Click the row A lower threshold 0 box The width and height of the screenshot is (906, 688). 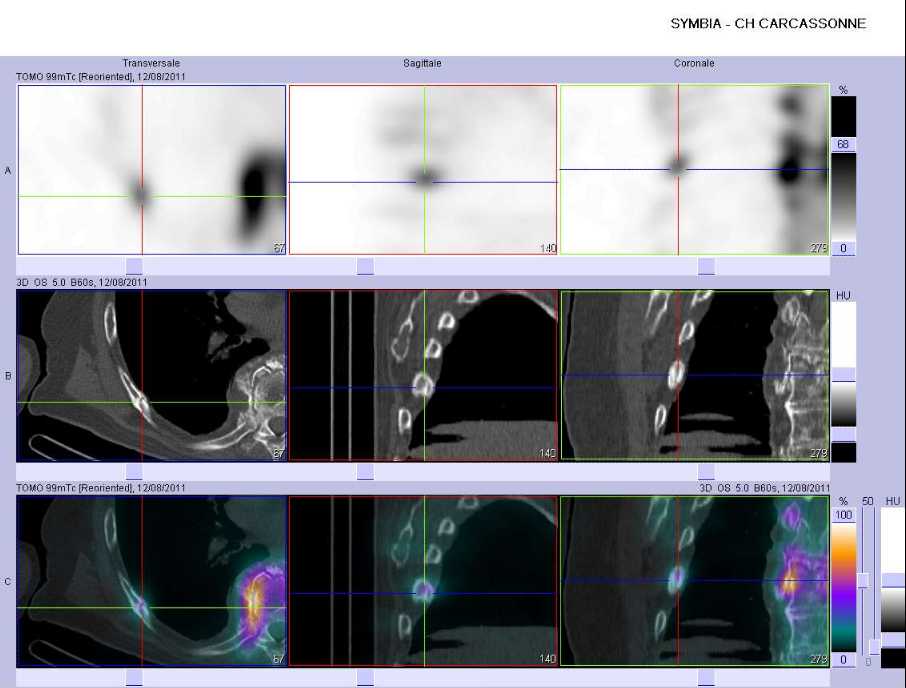coord(843,248)
